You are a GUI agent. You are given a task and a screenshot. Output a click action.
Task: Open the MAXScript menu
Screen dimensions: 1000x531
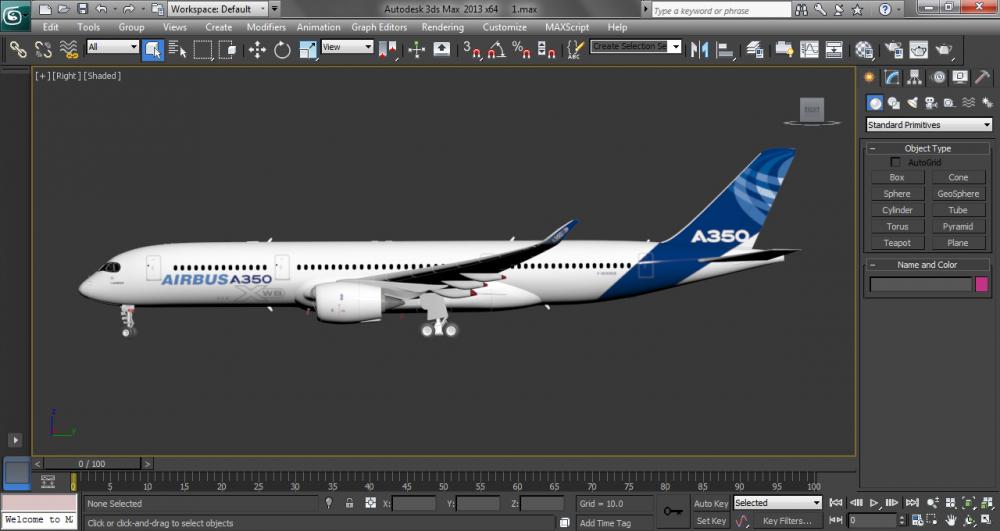[x=567, y=27]
